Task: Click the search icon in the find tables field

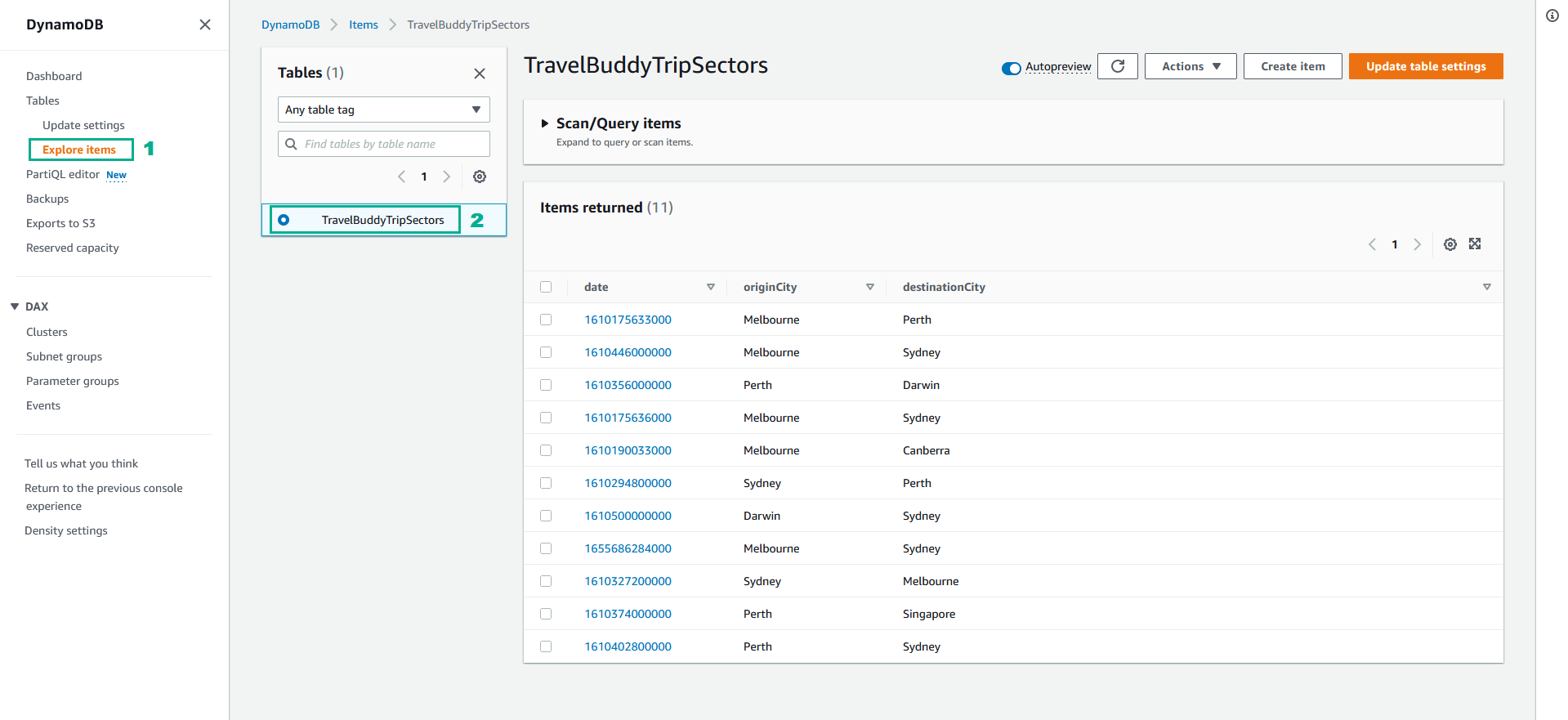Action: click(291, 144)
